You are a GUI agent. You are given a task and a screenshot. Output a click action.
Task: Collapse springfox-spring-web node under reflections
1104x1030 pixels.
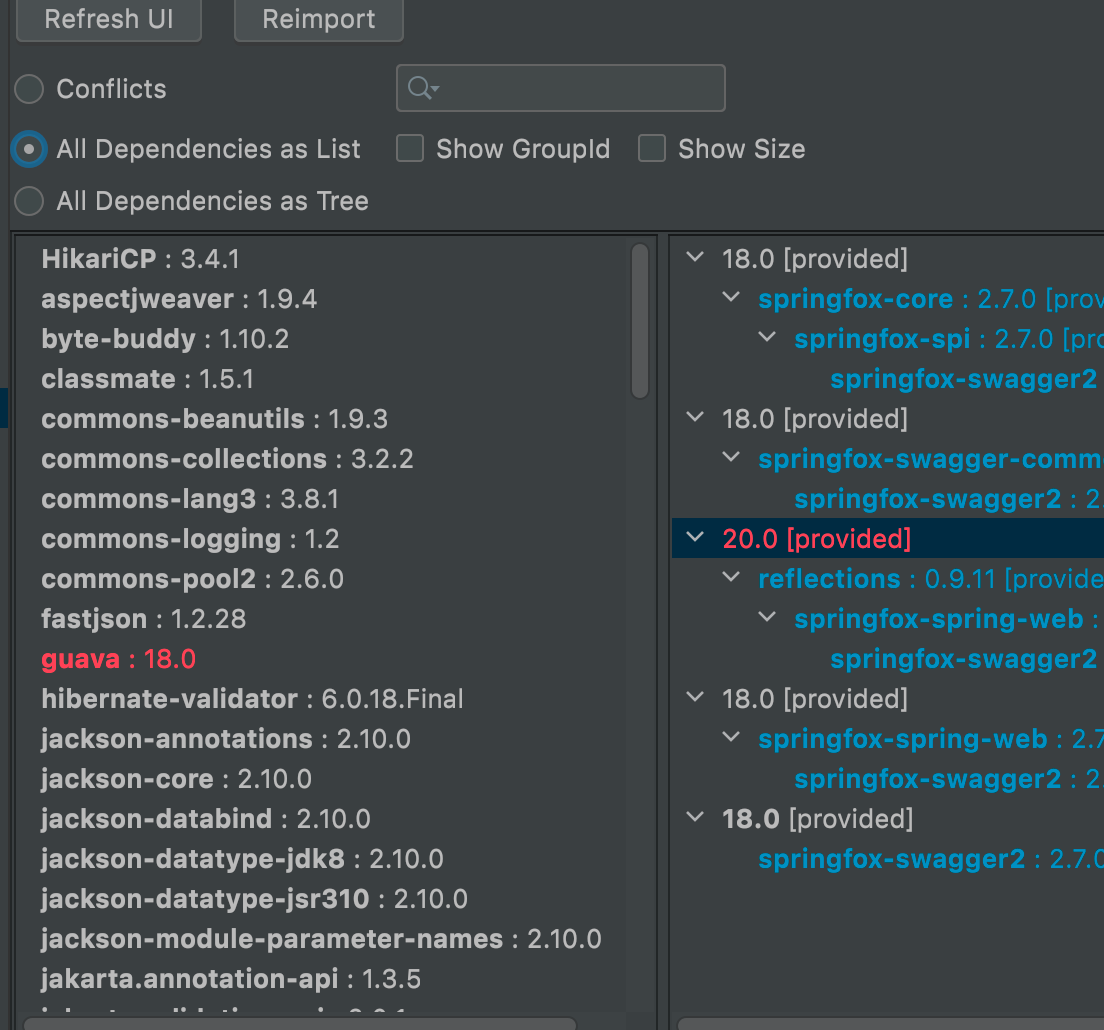tap(767, 618)
